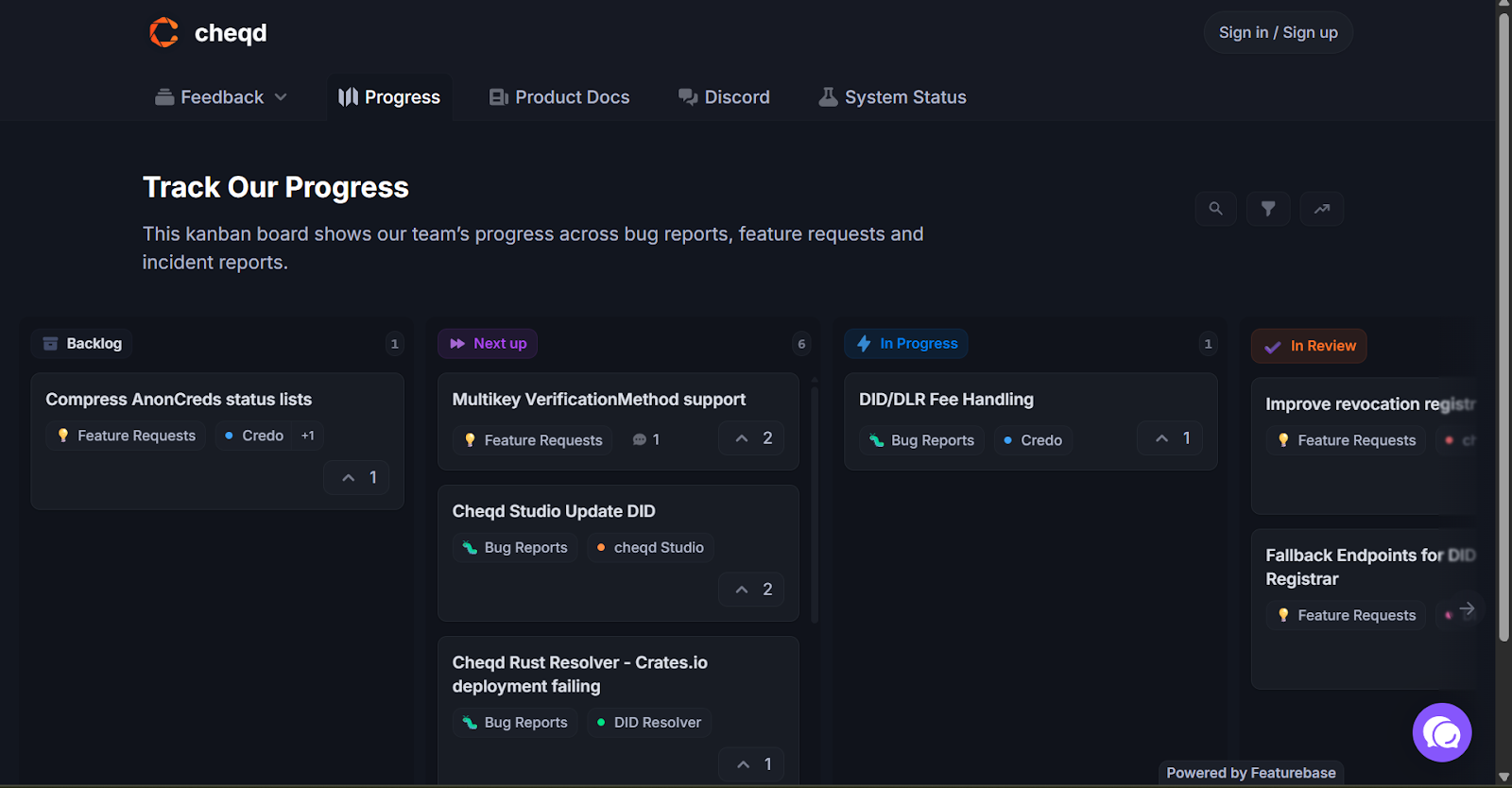Click Sign in / Sign up button
This screenshot has height=788, width=1512.
[x=1278, y=32]
